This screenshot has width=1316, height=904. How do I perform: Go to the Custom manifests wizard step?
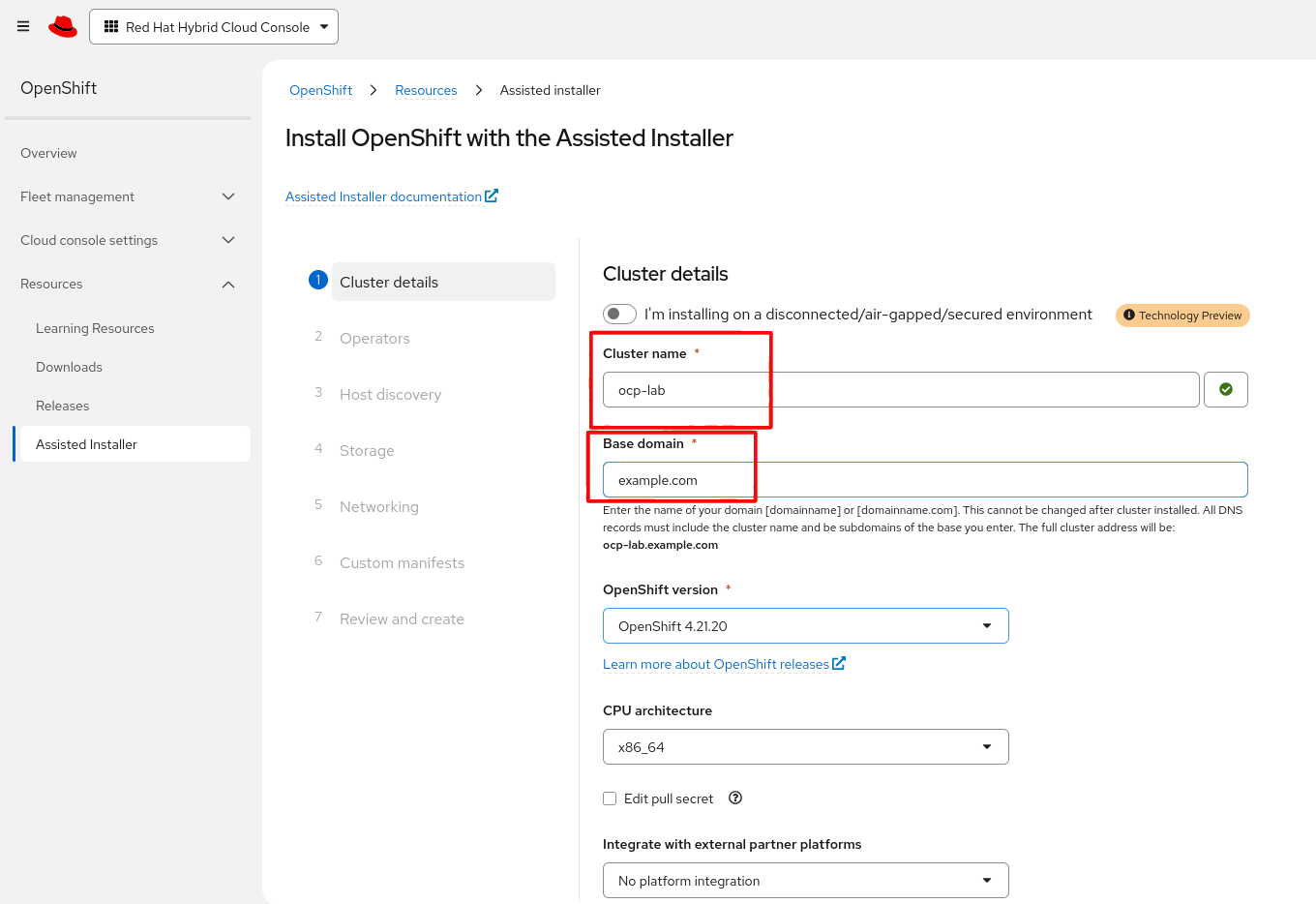(x=402, y=562)
